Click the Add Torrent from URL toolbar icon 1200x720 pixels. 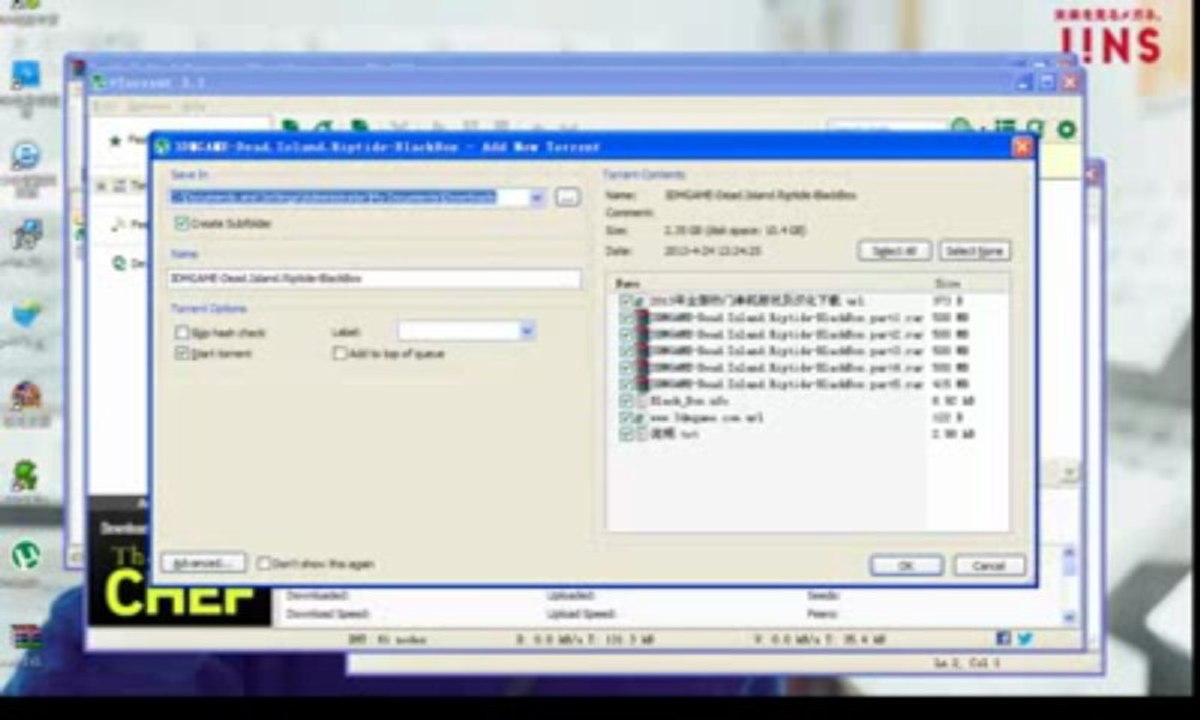324,127
